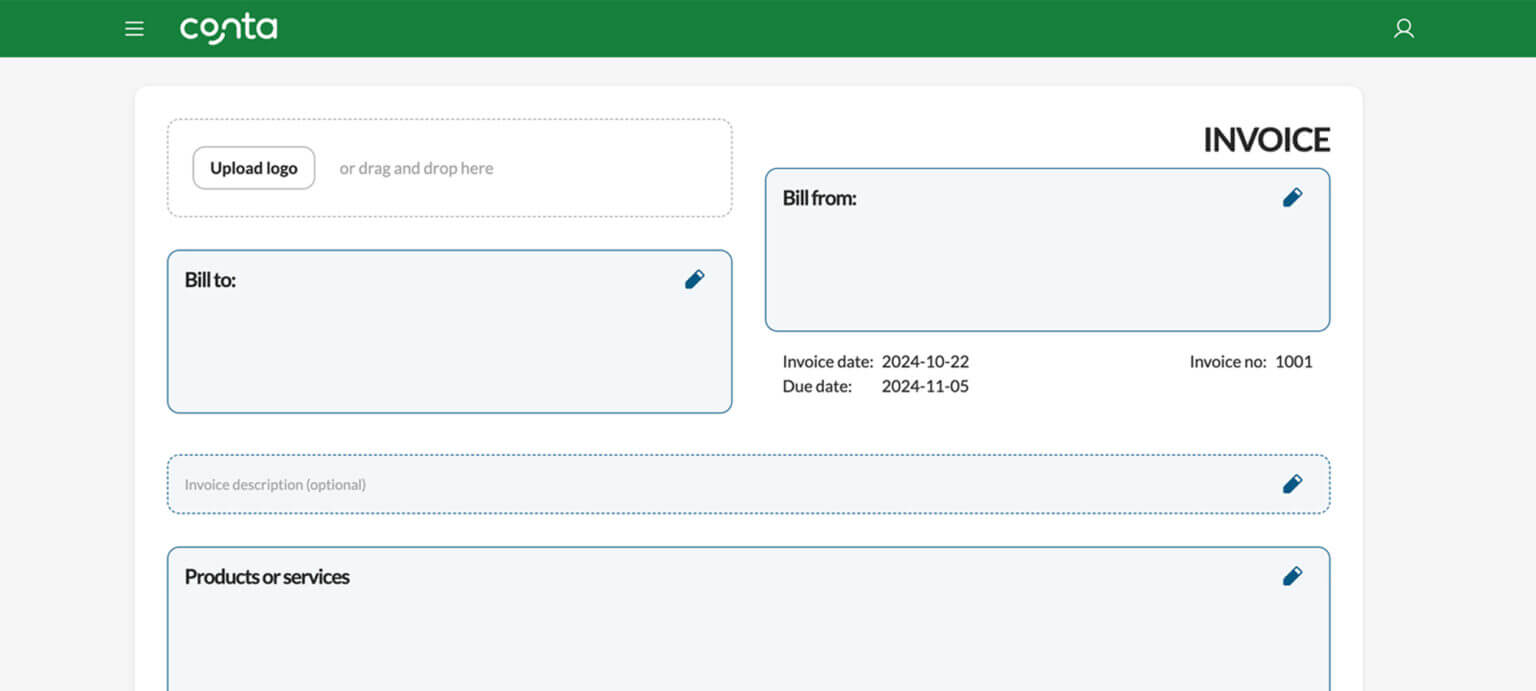The height and width of the screenshot is (691, 1536).
Task: Open the user profile icon
Action: (x=1403, y=29)
